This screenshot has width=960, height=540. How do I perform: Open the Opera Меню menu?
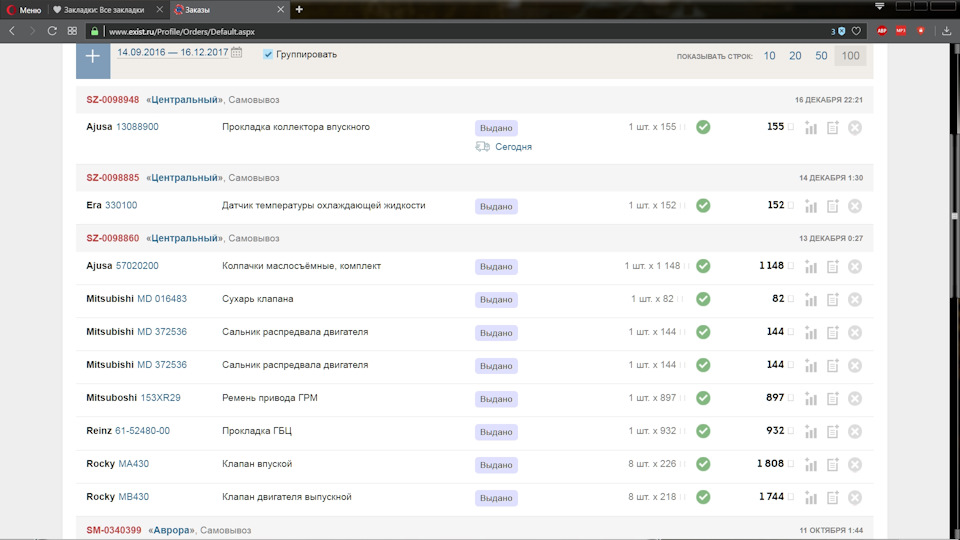point(24,9)
